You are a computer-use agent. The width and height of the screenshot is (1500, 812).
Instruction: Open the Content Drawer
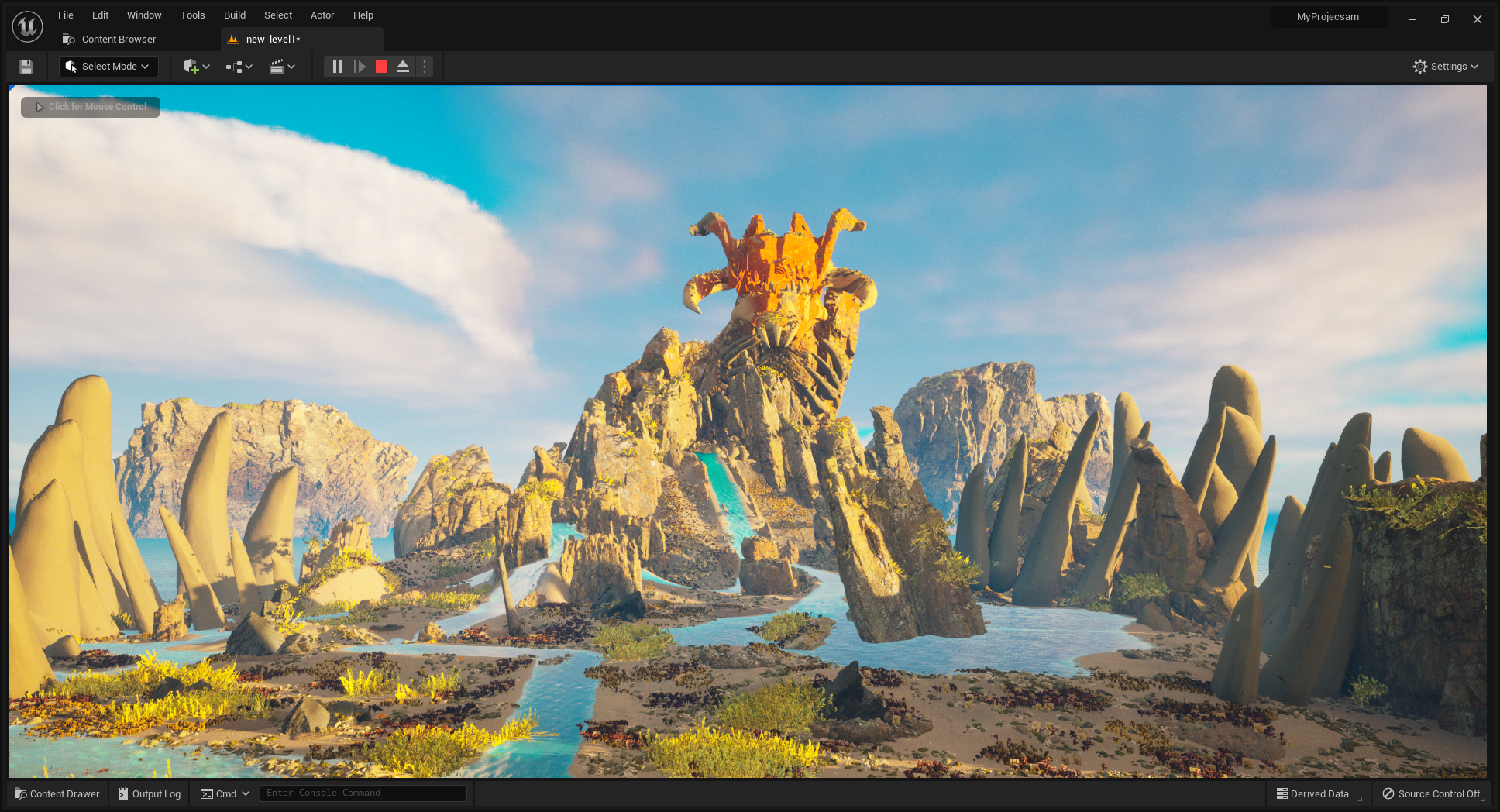(x=57, y=793)
